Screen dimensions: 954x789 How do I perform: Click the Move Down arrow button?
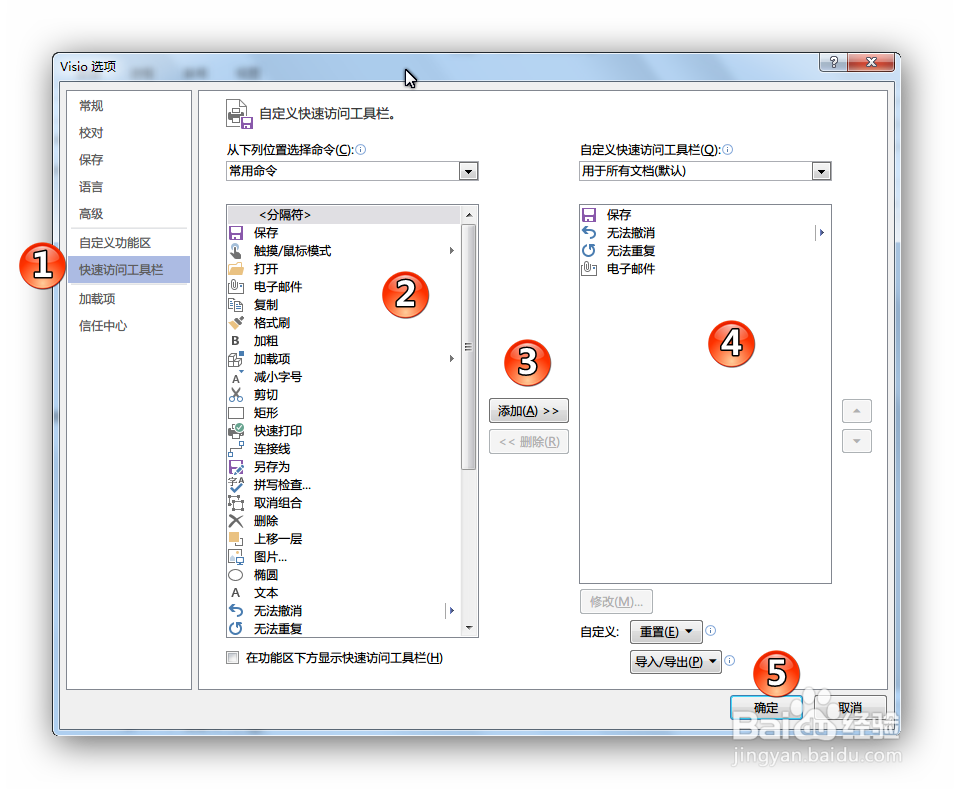(x=857, y=441)
